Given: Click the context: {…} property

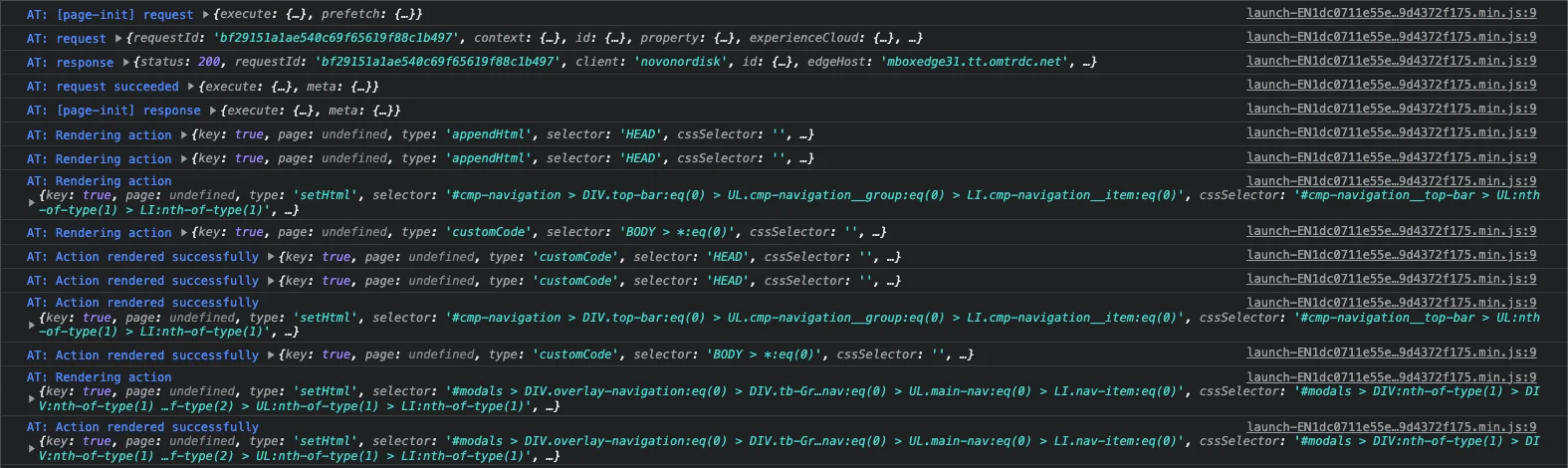Looking at the screenshot, I should point(518,38).
